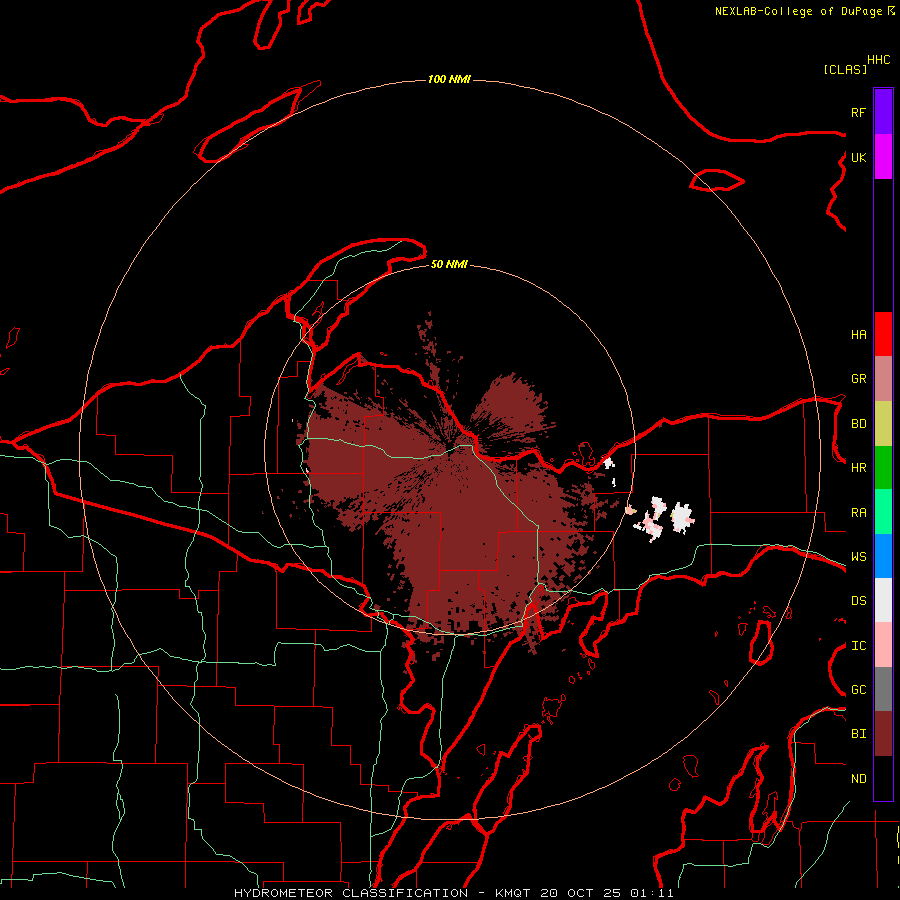Click the NEXLAB-College of DuPage text
The width and height of the screenshot is (900, 900).
[798, 11]
